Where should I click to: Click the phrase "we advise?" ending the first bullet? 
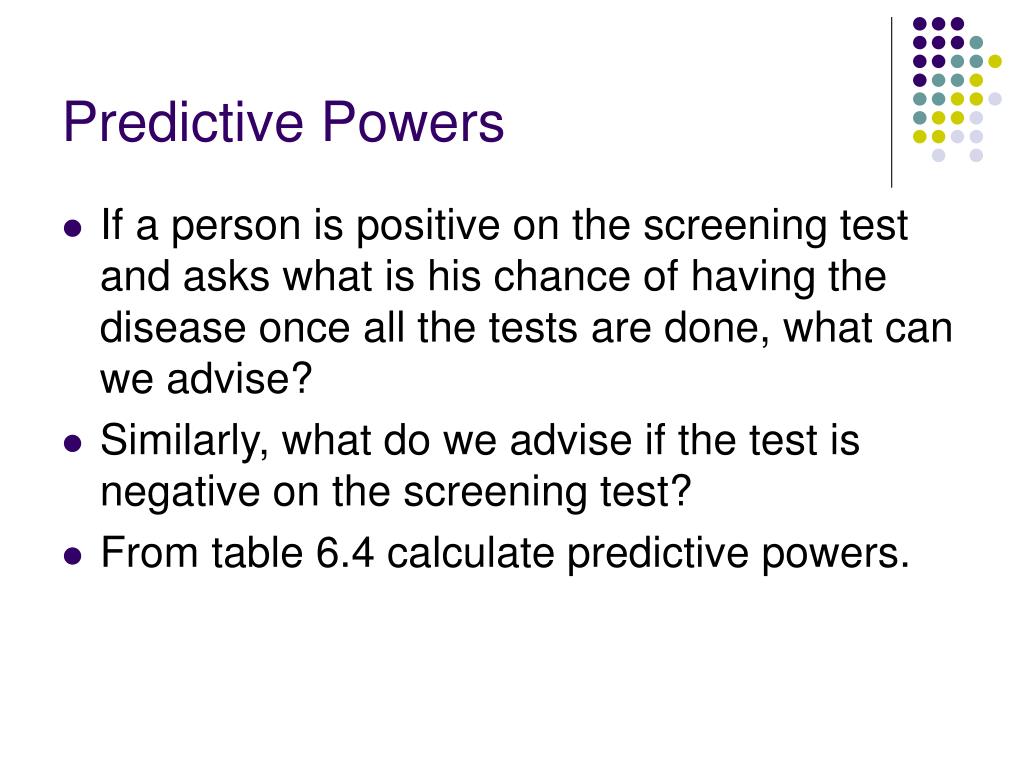click(x=206, y=379)
